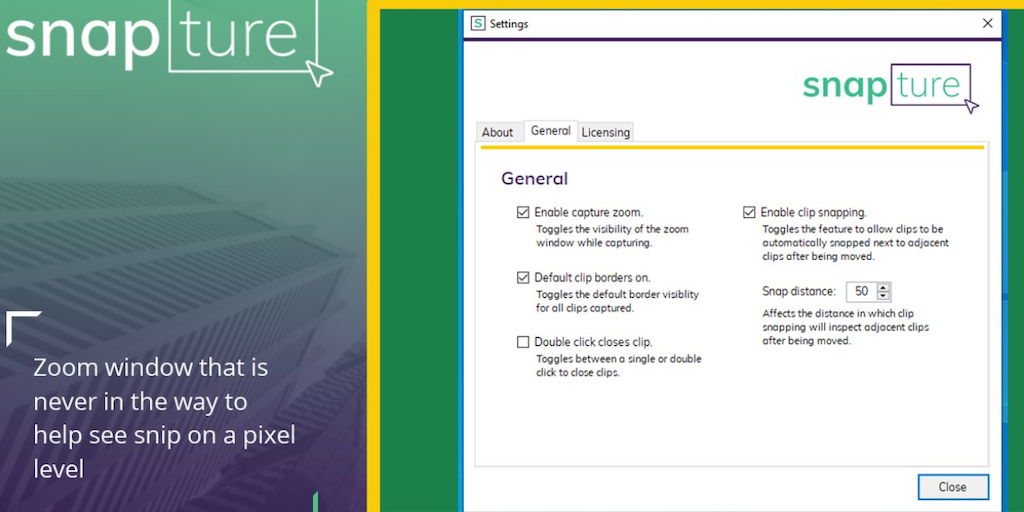Click the Snapture app icon in title bar
Screen dimensions: 1024x512
pyautogui.click(x=478, y=24)
